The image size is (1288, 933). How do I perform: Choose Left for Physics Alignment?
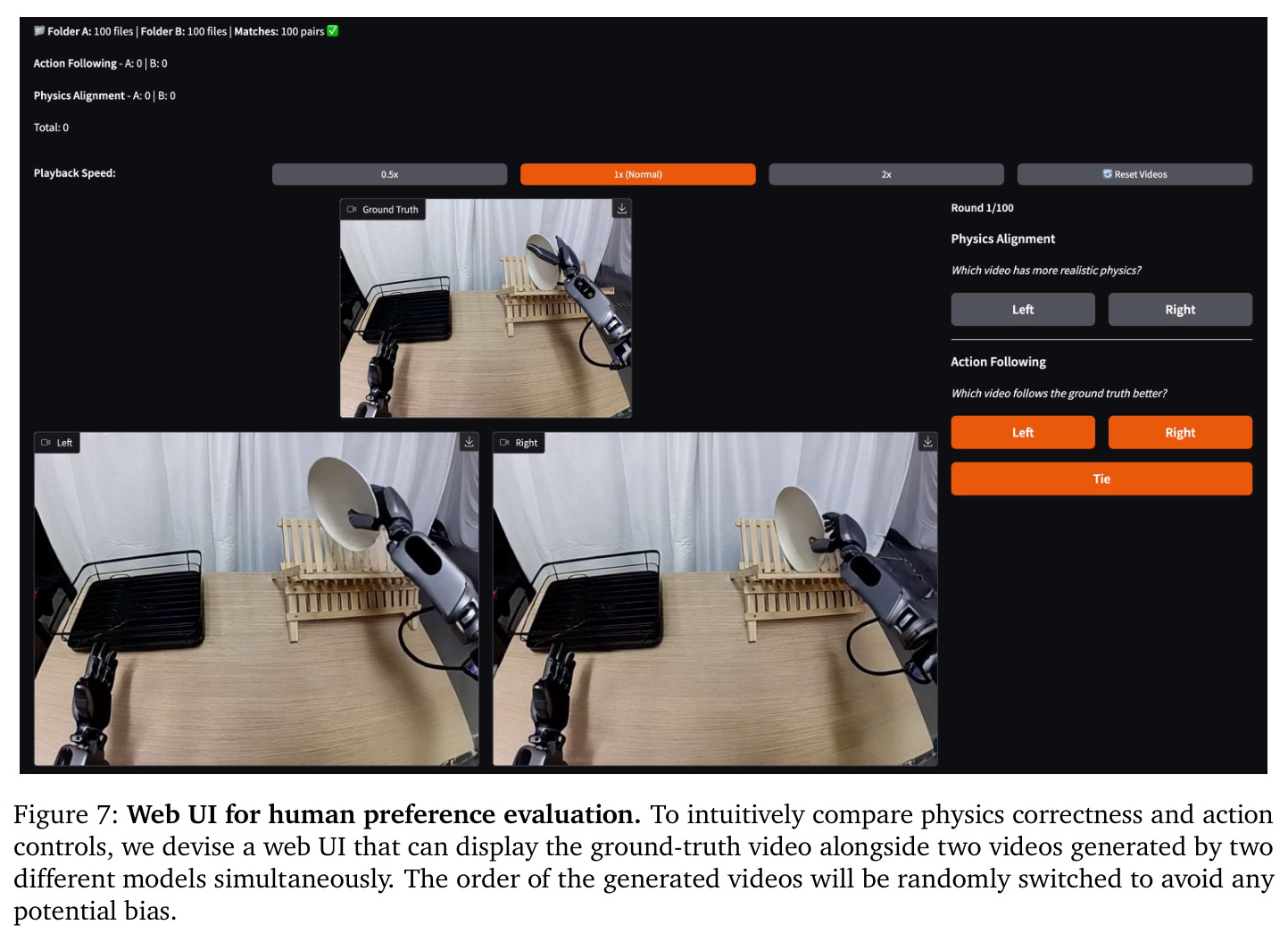click(1023, 310)
